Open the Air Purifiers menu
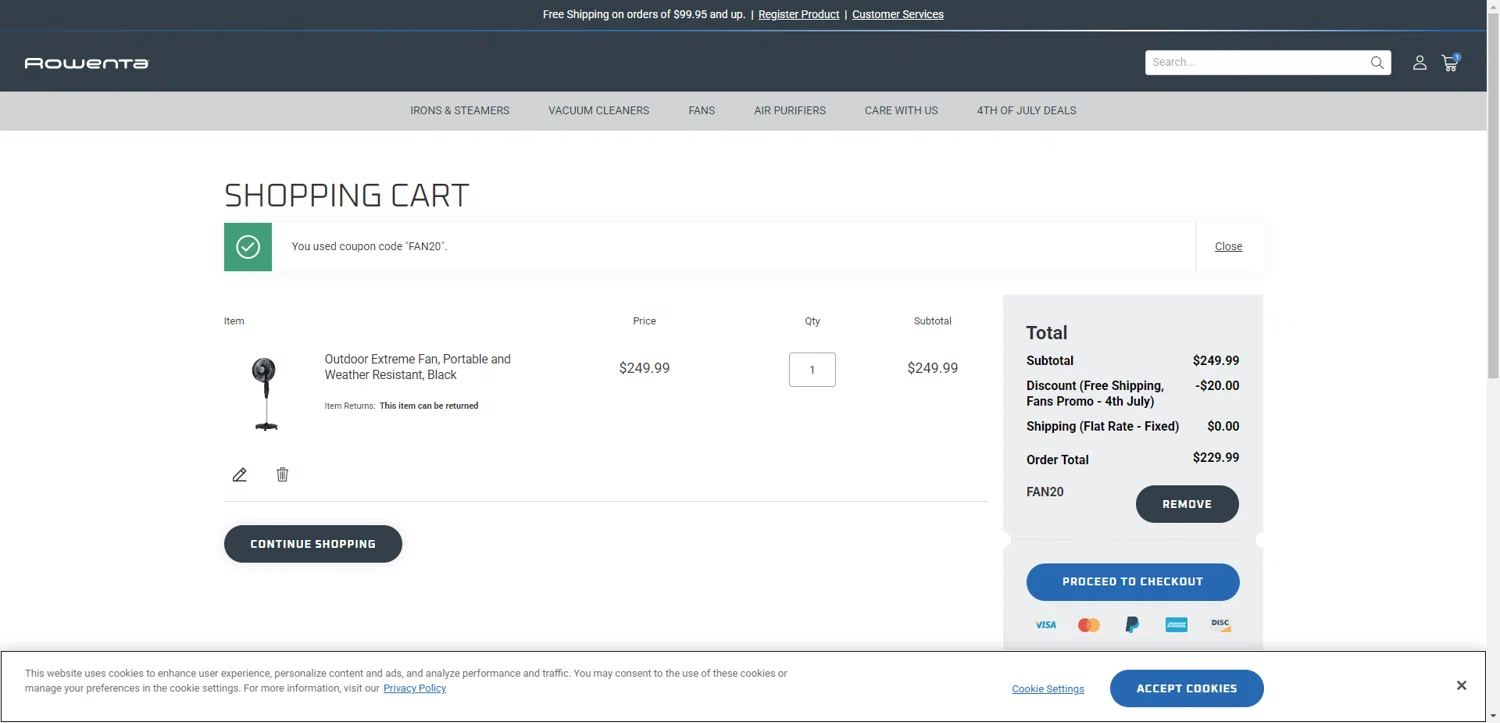The width and height of the screenshot is (1500, 723). tap(790, 111)
